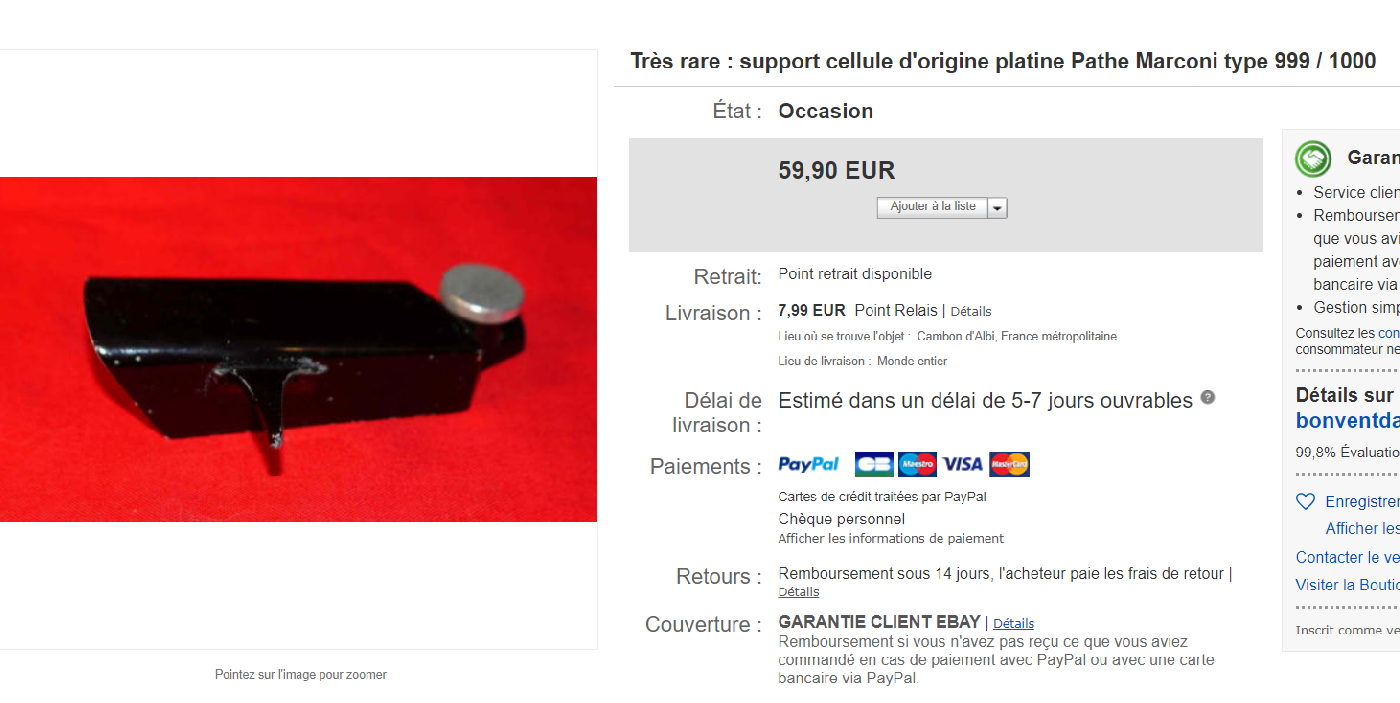Click the product photo on red background
1400x703 pixels.
298,349
